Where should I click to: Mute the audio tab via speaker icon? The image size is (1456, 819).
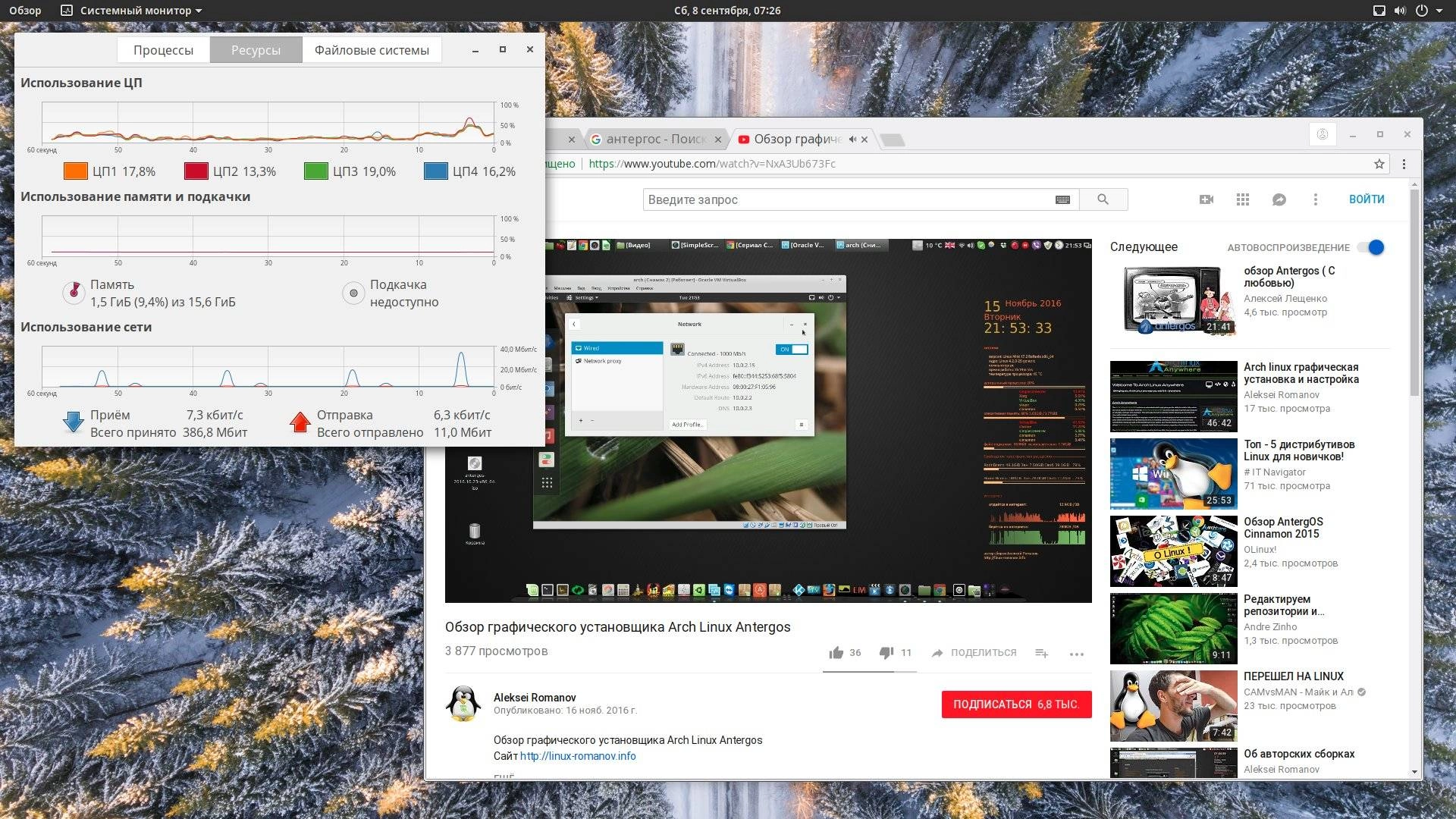coord(852,140)
